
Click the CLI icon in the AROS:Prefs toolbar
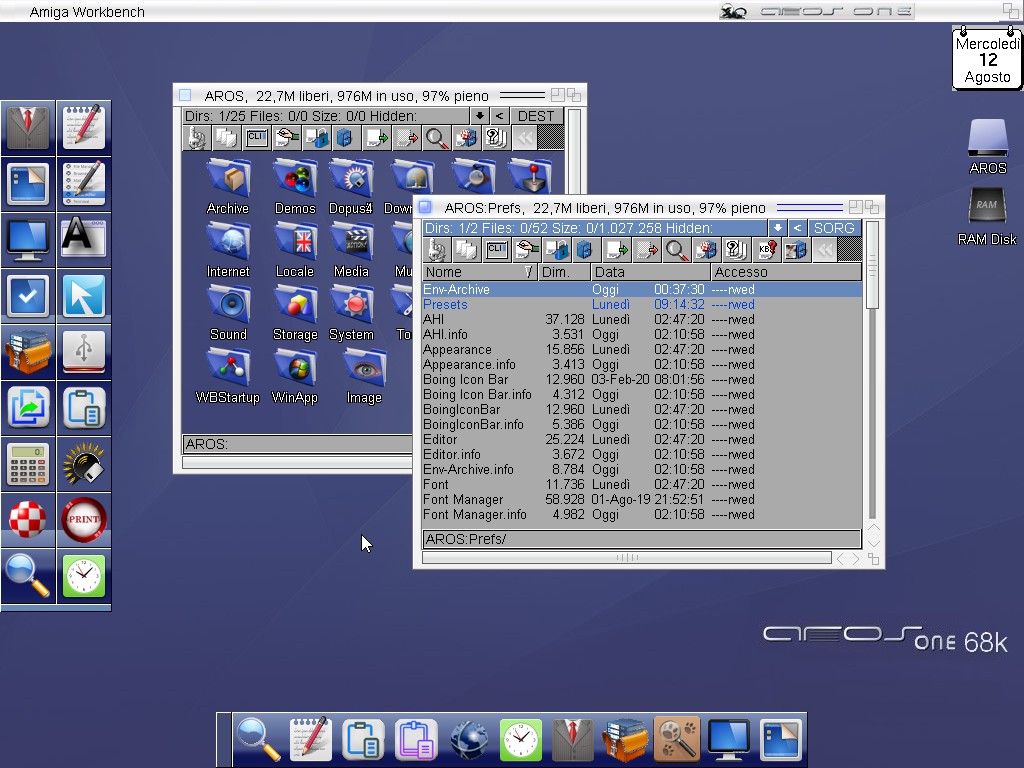tap(496, 250)
